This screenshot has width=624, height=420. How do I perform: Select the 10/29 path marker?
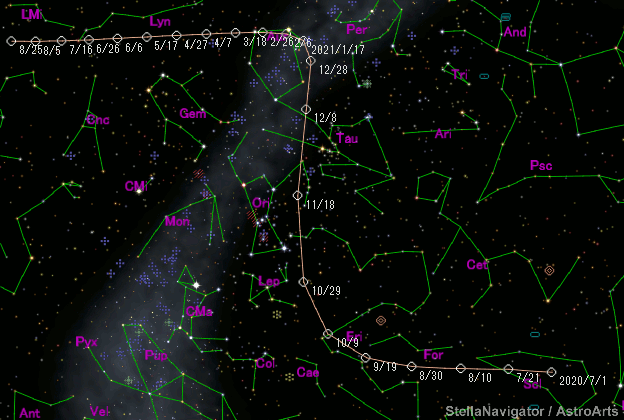click(x=304, y=282)
